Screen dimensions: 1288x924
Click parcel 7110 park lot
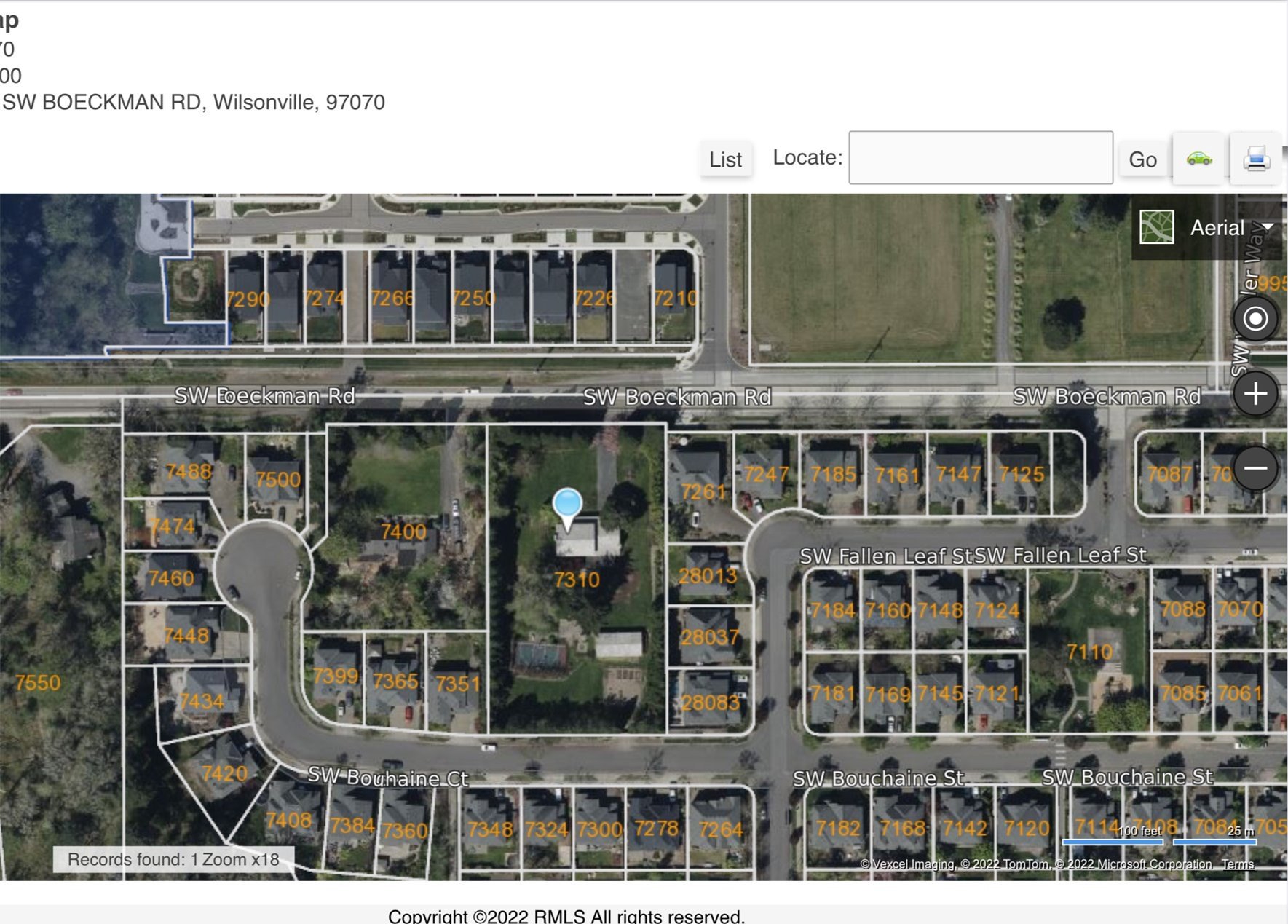(x=1089, y=652)
